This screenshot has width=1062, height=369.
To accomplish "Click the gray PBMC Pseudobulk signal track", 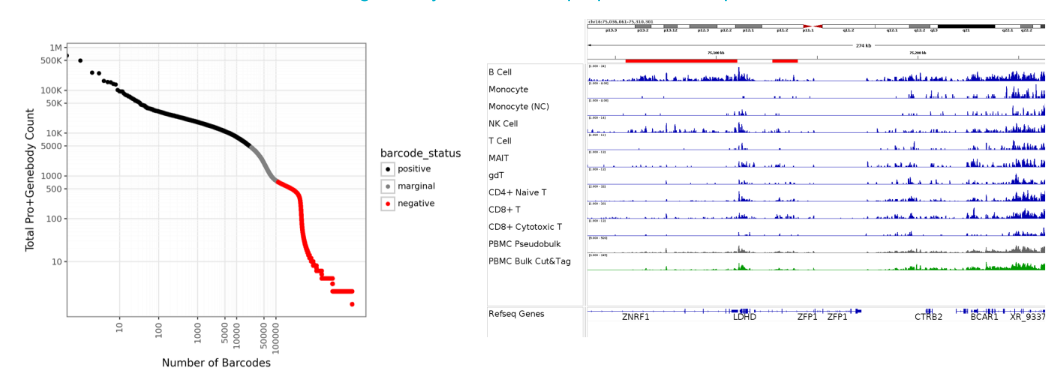I will 815,248.
